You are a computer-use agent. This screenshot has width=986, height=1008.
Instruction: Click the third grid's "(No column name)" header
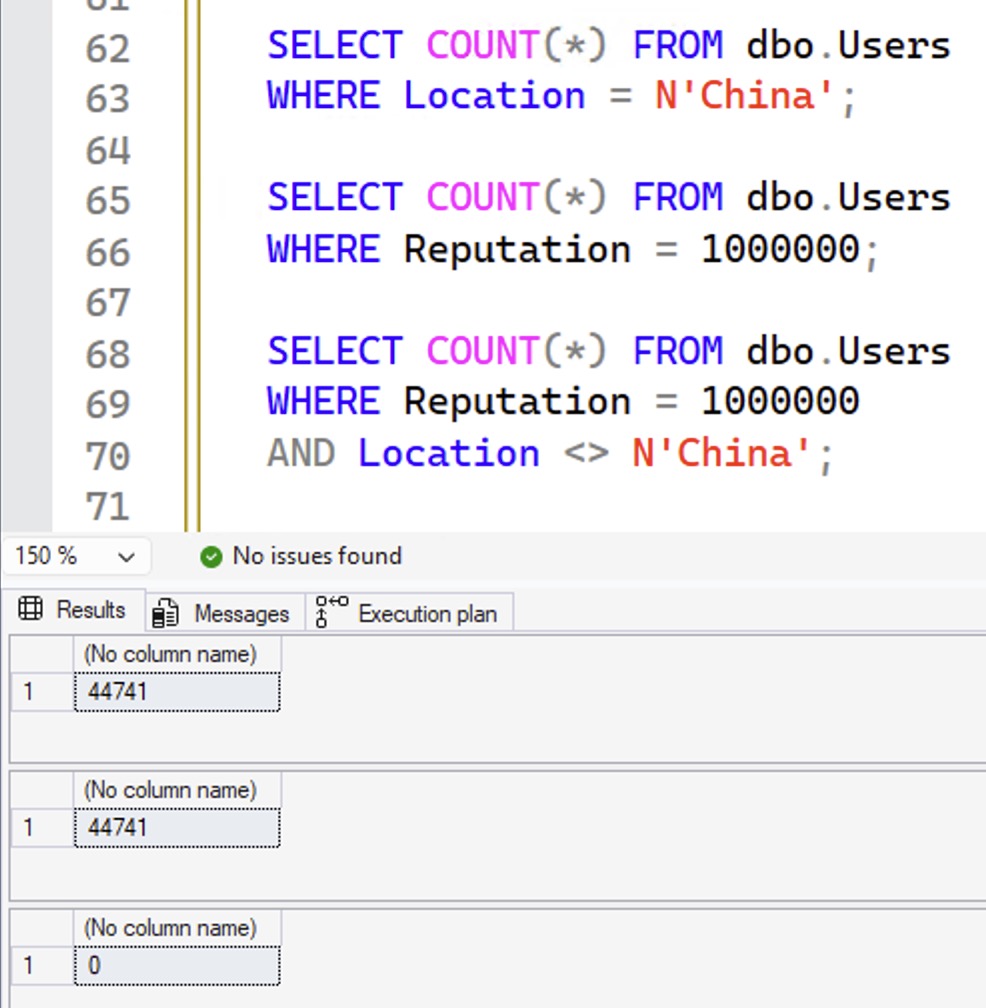[x=170, y=928]
